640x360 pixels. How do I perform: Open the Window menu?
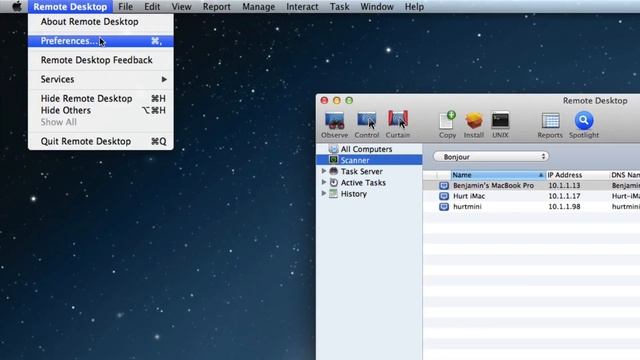point(377,7)
